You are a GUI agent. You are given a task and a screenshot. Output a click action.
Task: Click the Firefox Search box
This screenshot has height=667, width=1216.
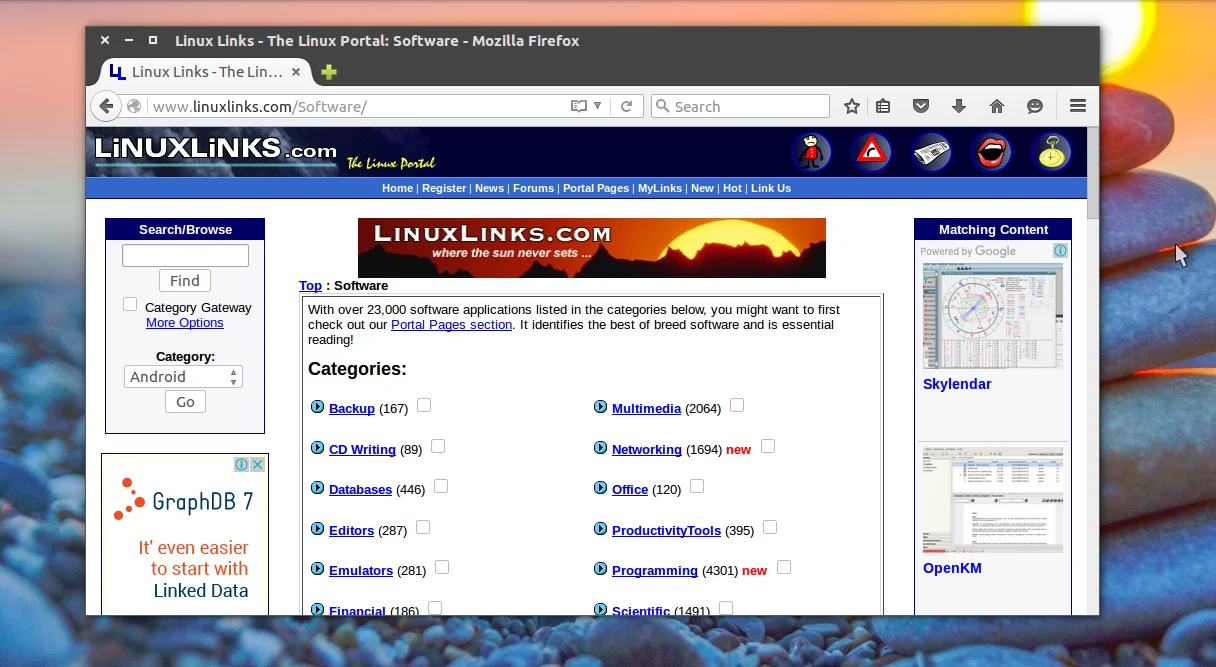(x=740, y=106)
